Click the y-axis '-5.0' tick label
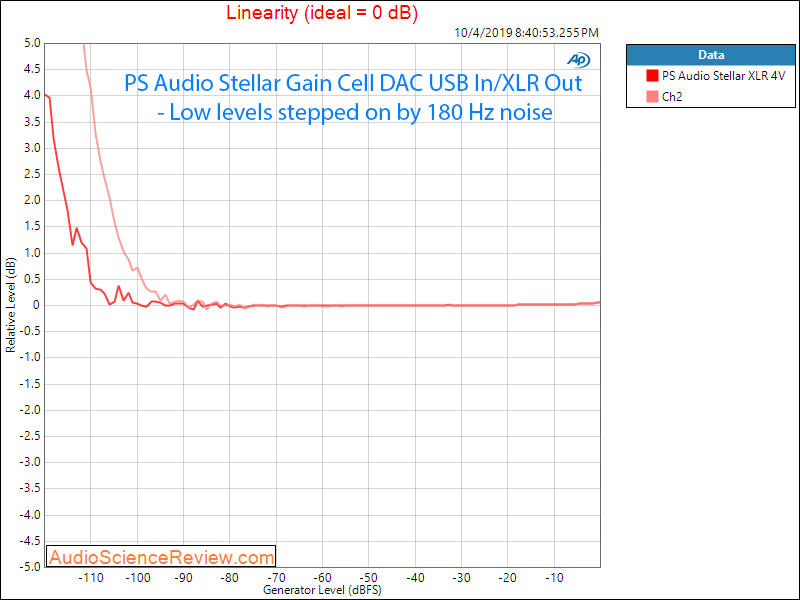This screenshot has width=800, height=600. (30, 566)
